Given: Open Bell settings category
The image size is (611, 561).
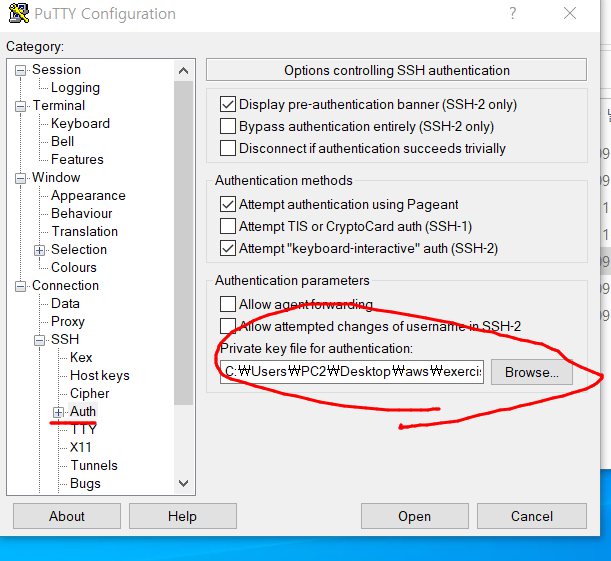Looking at the screenshot, I should point(62,141).
